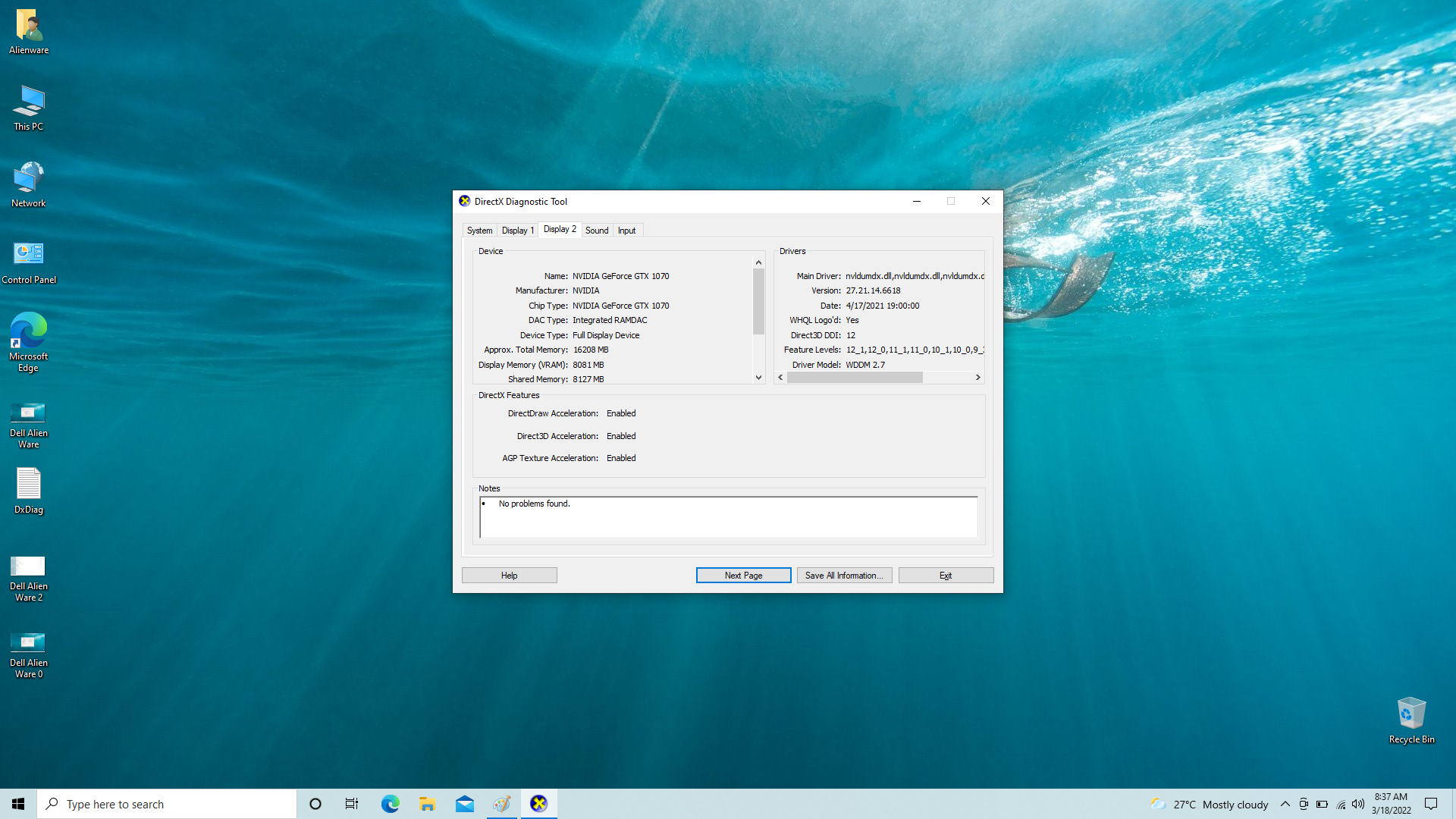Viewport: 1456px width, 819px height.
Task: Scroll down in Device info panel
Action: click(759, 378)
